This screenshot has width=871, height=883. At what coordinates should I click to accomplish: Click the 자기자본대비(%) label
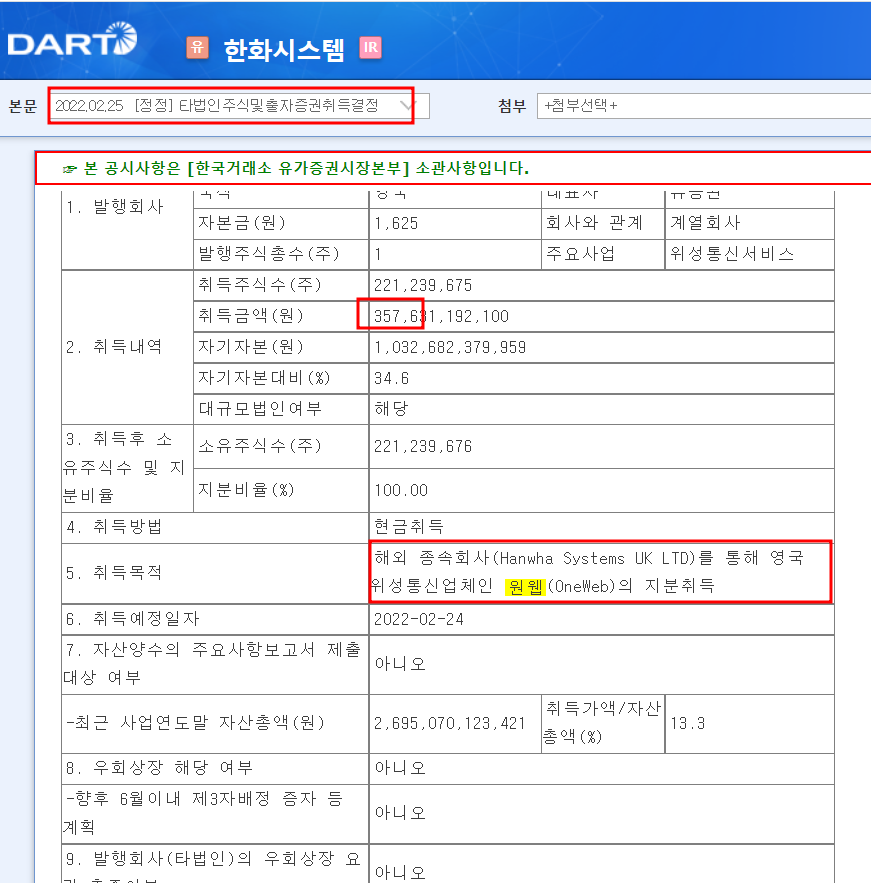(x=264, y=378)
